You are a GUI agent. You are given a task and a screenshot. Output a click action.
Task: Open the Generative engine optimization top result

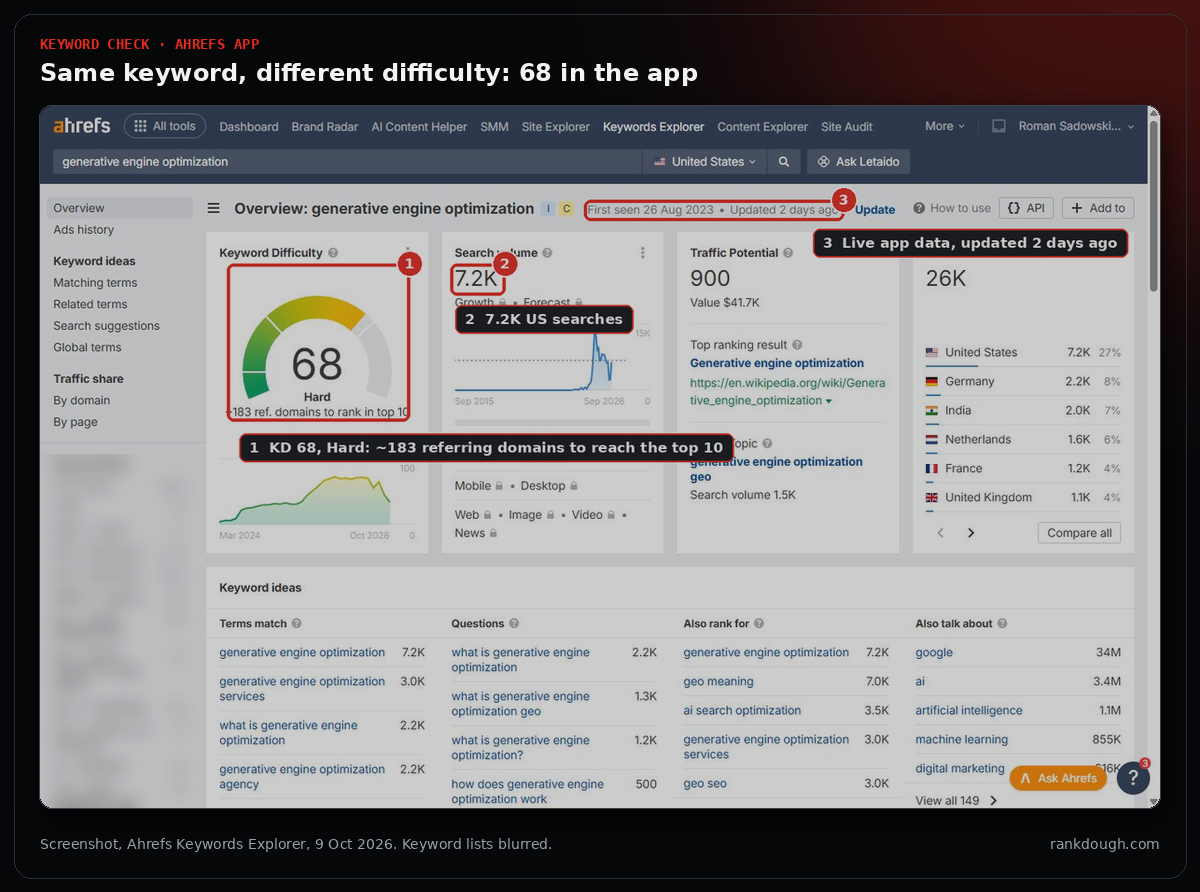click(x=777, y=363)
